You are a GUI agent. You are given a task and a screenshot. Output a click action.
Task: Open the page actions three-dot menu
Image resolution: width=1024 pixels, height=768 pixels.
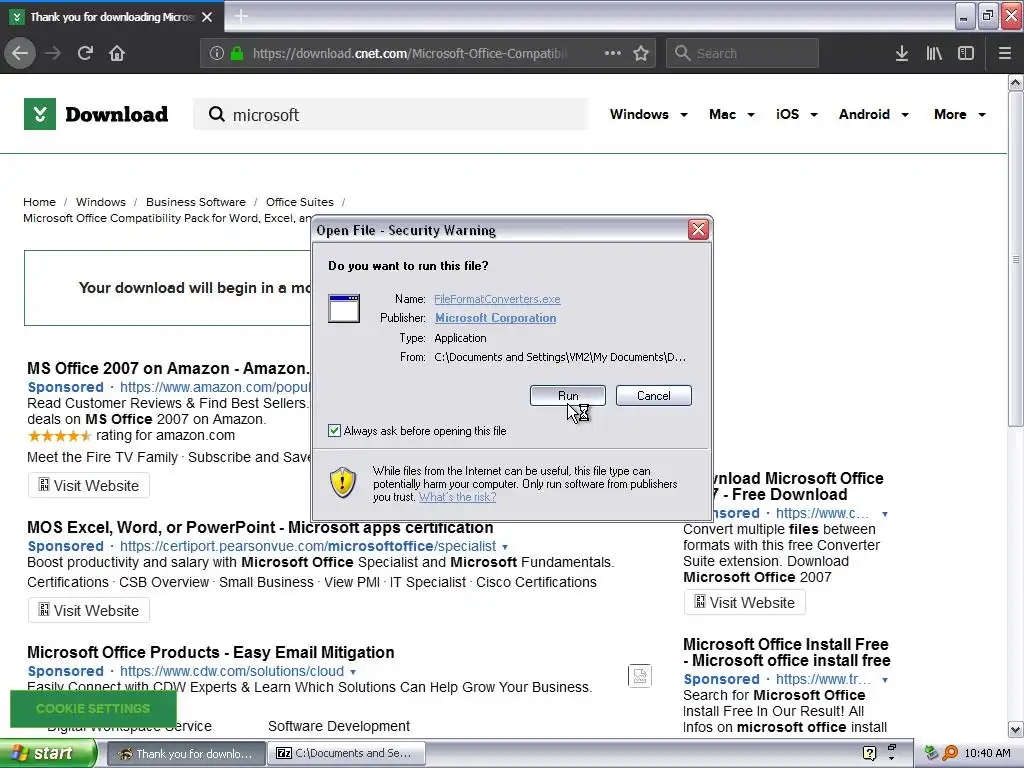pos(613,53)
